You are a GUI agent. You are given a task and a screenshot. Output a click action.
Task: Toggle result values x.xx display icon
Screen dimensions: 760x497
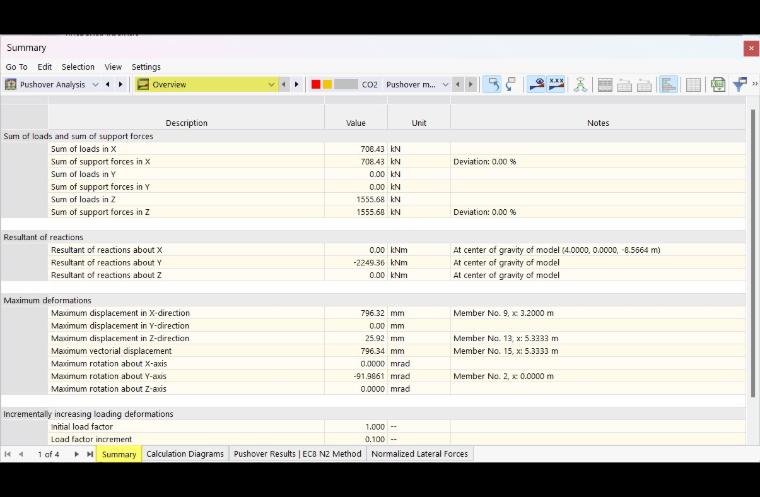556,84
